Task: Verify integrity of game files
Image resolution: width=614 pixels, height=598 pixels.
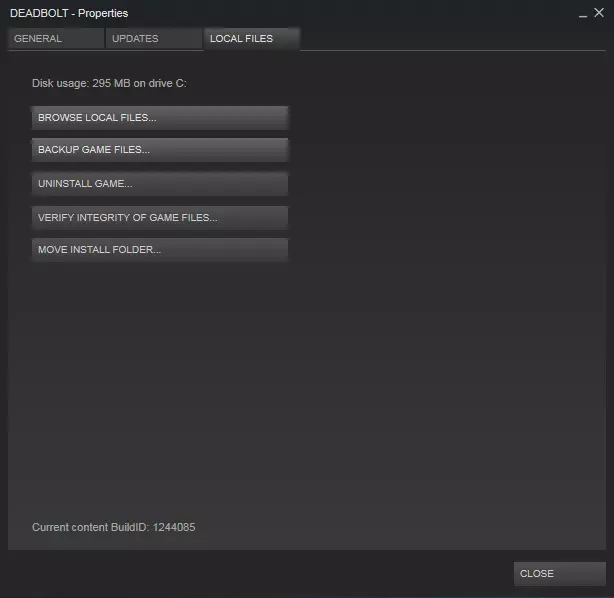Action: point(160,217)
